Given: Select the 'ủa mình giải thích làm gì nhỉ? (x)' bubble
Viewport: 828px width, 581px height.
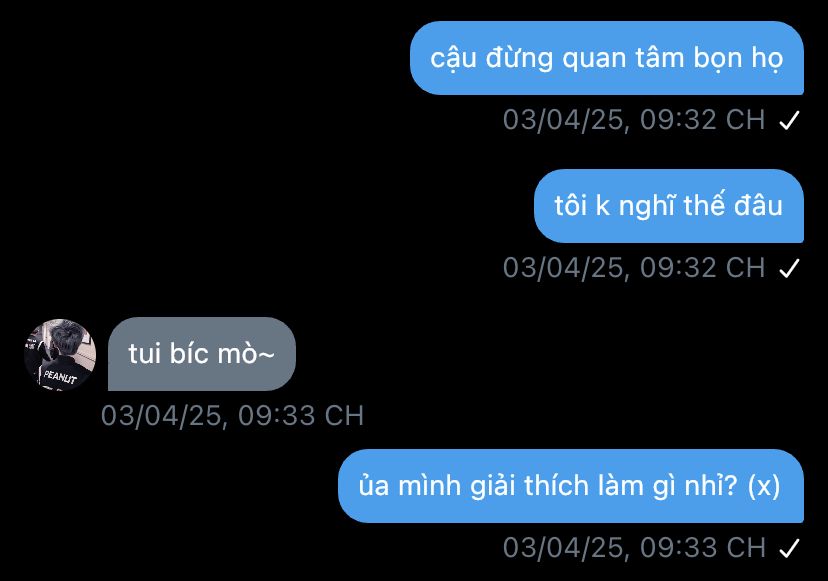Looking at the screenshot, I should (570, 486).
